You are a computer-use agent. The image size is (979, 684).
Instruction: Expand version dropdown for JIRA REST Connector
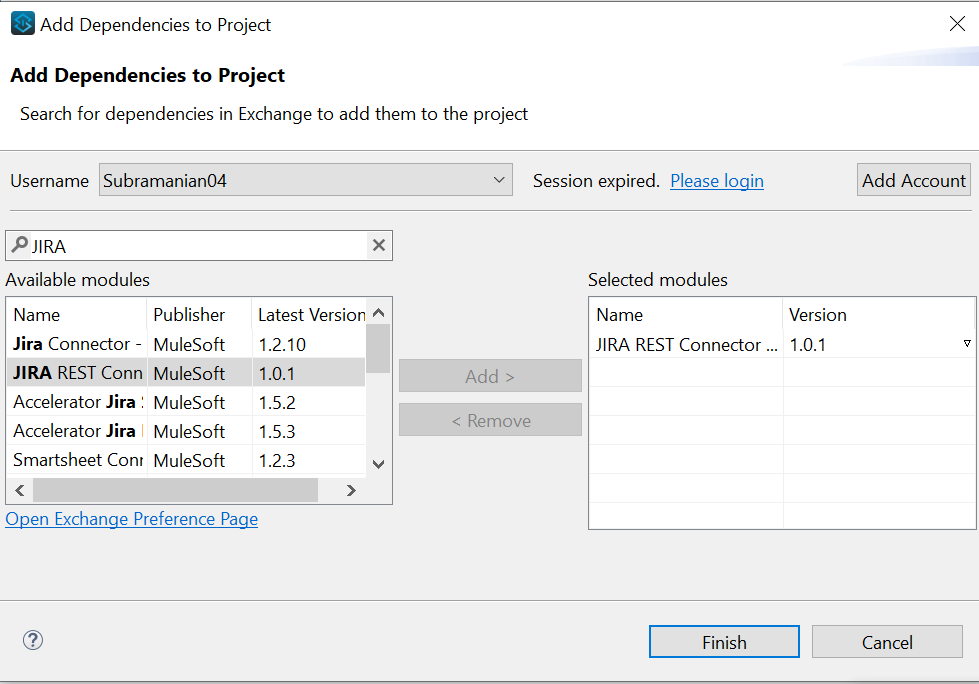point(966,344)
